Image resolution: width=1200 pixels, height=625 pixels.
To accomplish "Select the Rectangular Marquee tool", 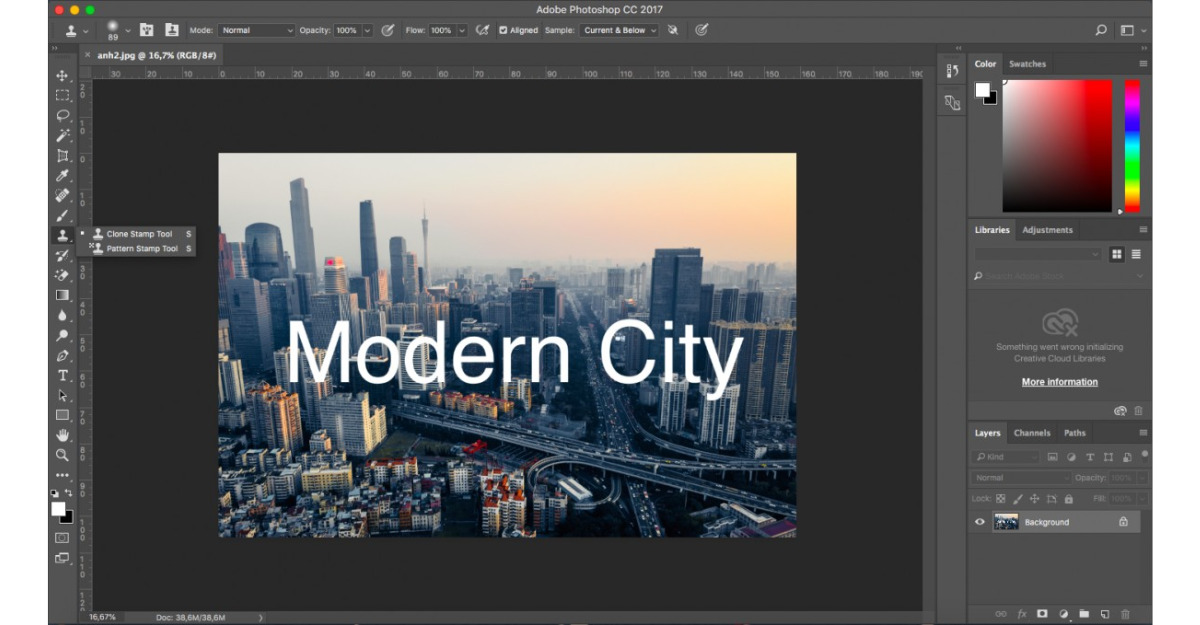I will pyautogui.click(x=62, y=96).
